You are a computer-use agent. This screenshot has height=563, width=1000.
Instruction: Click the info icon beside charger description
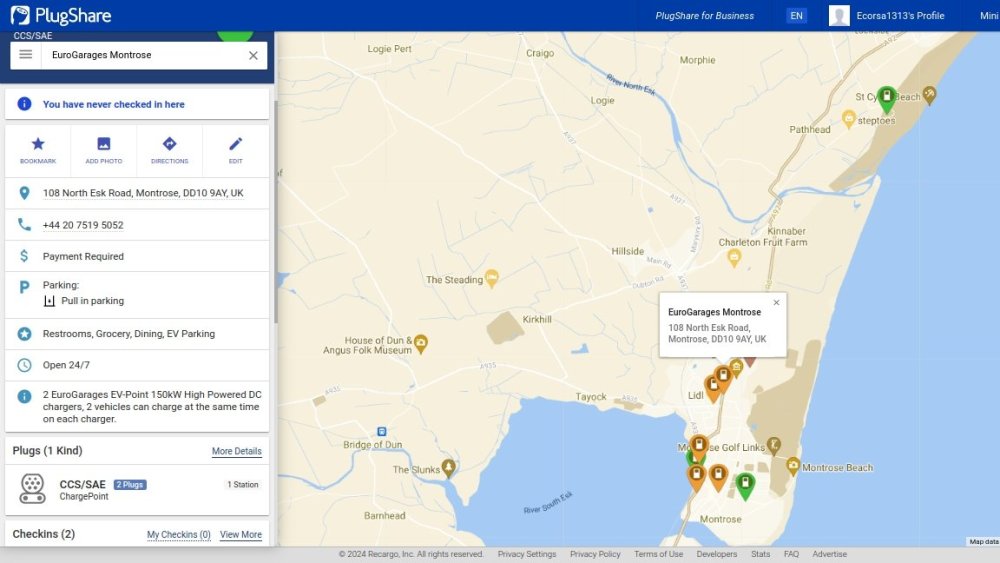coord(24,397)
